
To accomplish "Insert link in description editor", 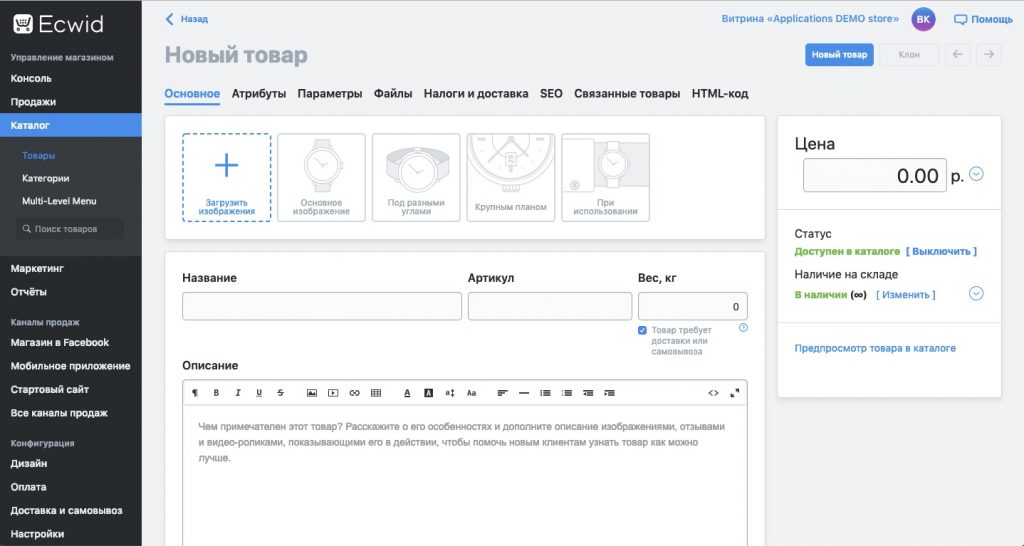I will pos(355,393).
